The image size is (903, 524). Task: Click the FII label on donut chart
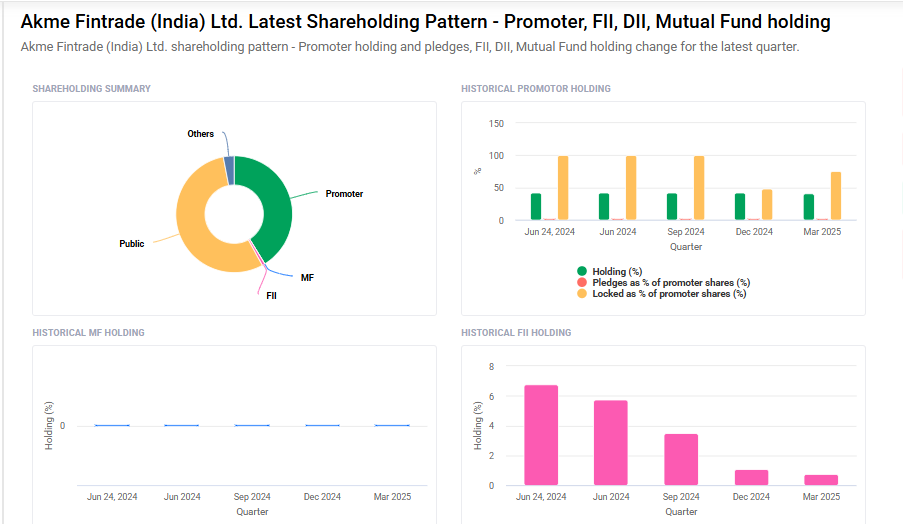(271, 295)
